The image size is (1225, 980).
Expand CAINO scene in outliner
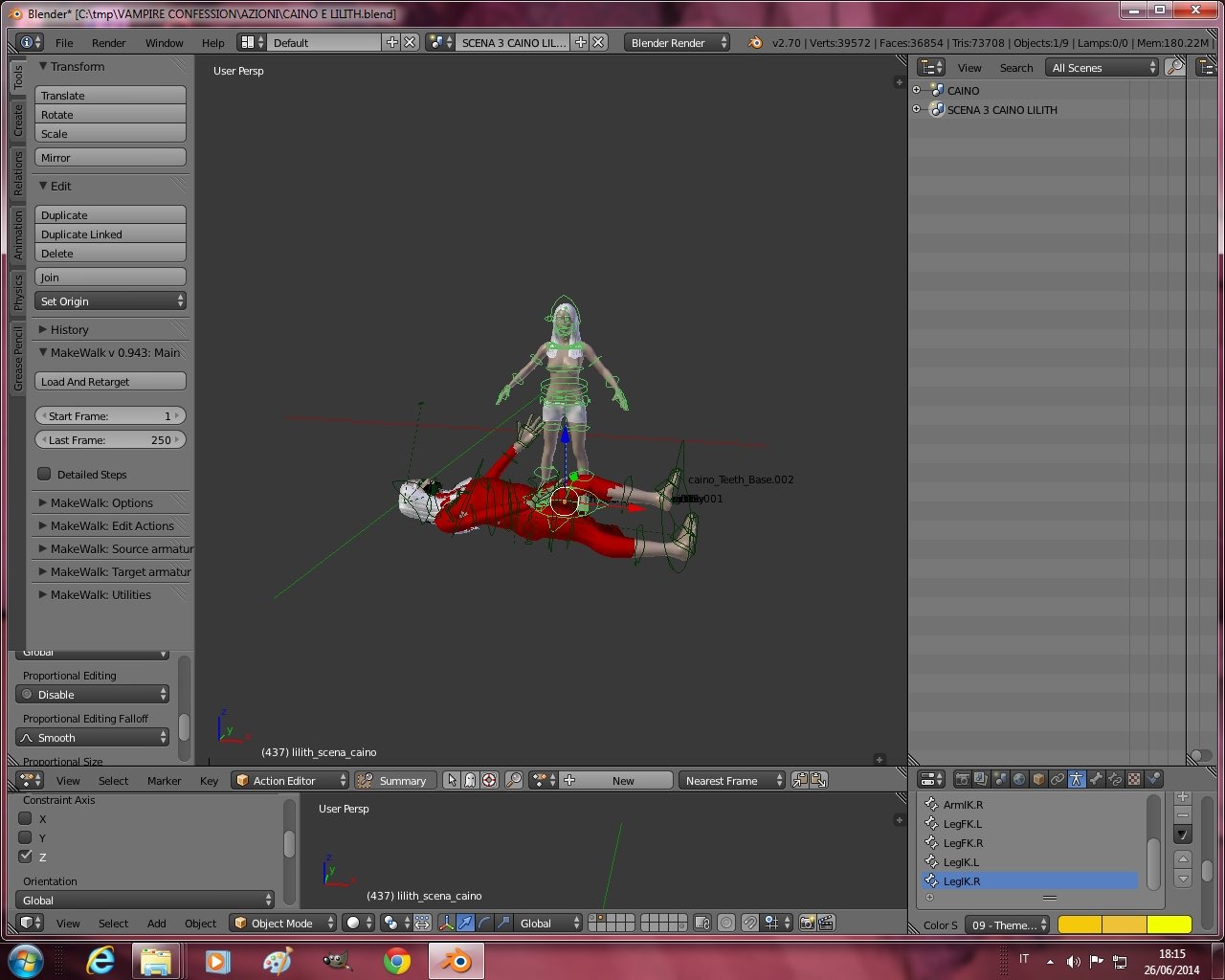click(x=917, y=90)
